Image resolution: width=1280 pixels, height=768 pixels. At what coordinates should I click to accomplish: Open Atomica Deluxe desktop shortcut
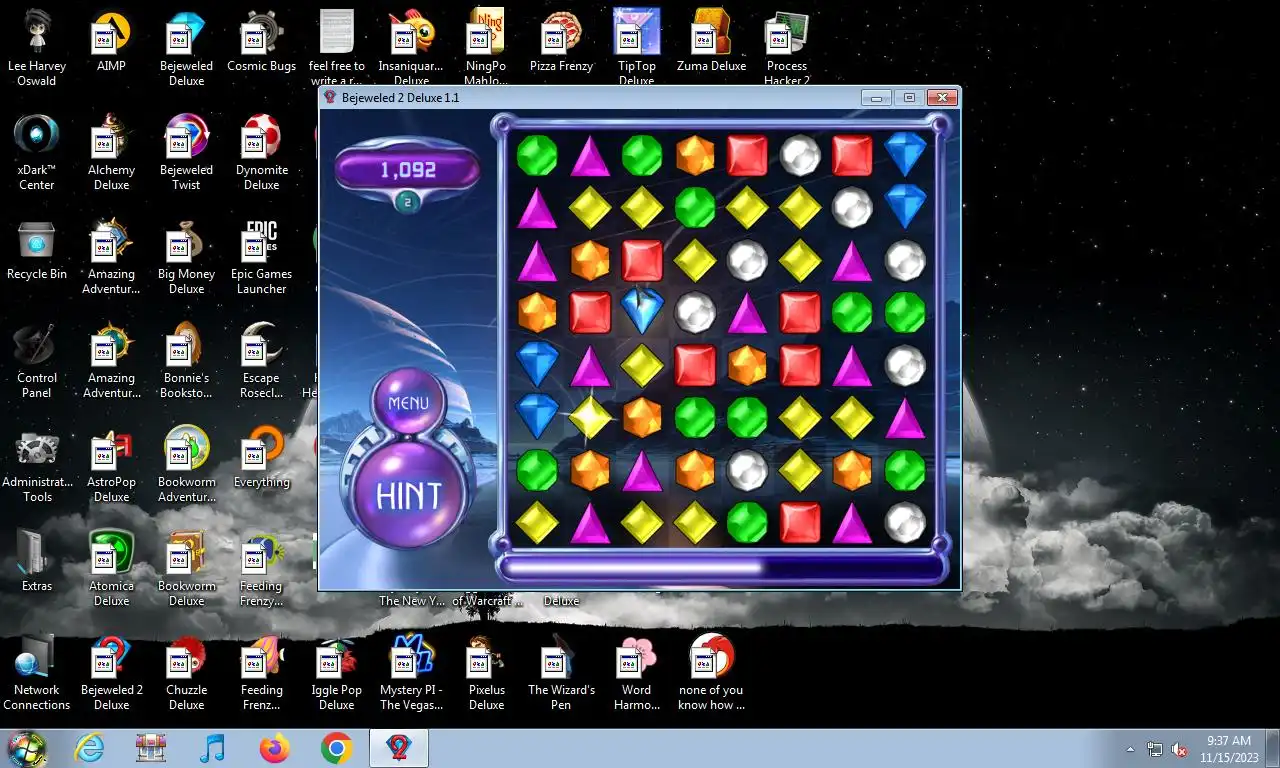point(111,568)
